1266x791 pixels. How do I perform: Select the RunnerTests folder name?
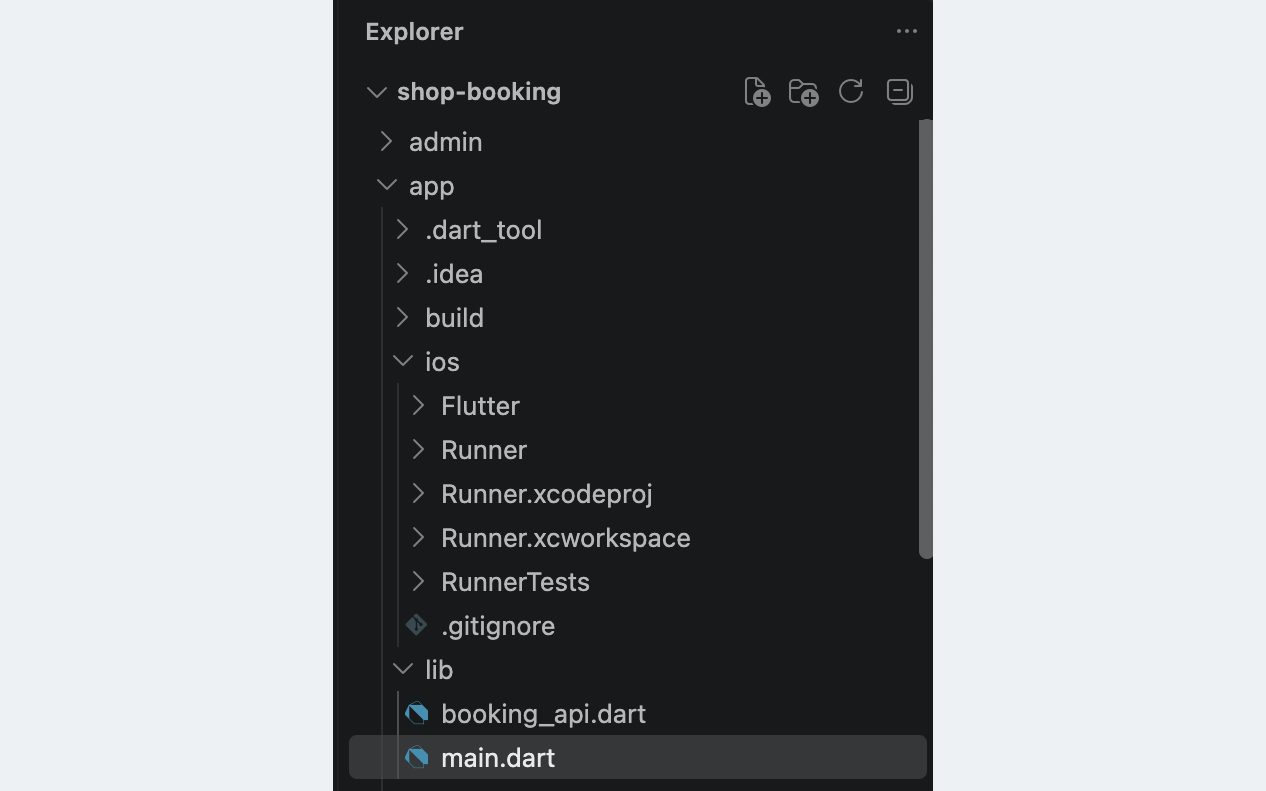click(516, 582)
